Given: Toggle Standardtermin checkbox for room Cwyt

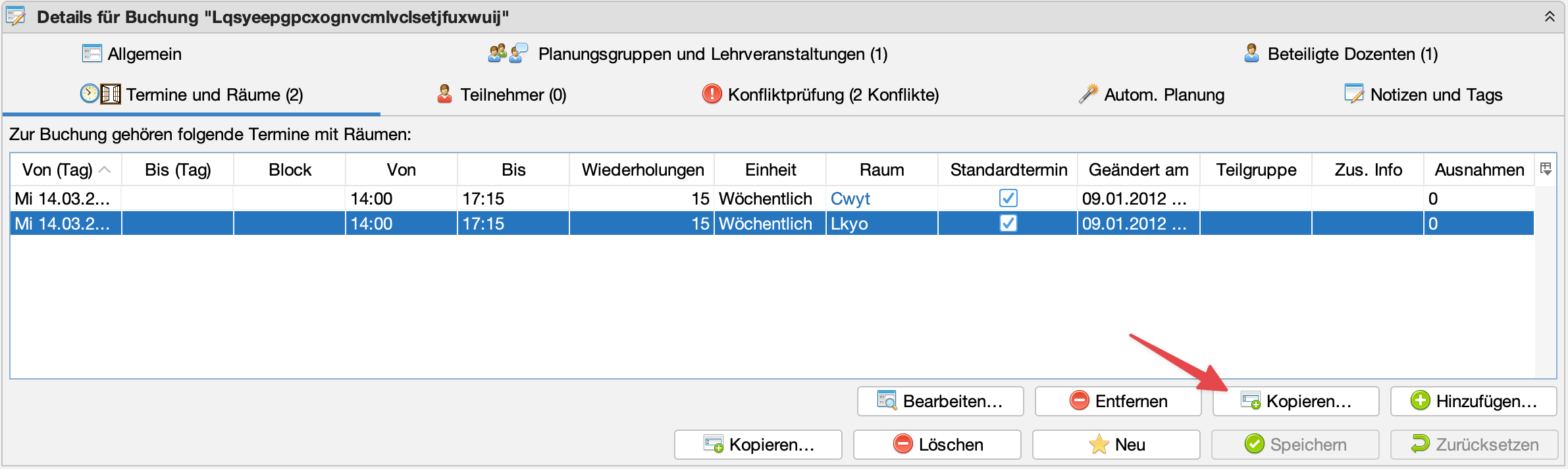Looking at the screenshot, I should [x=1008, y=198].
